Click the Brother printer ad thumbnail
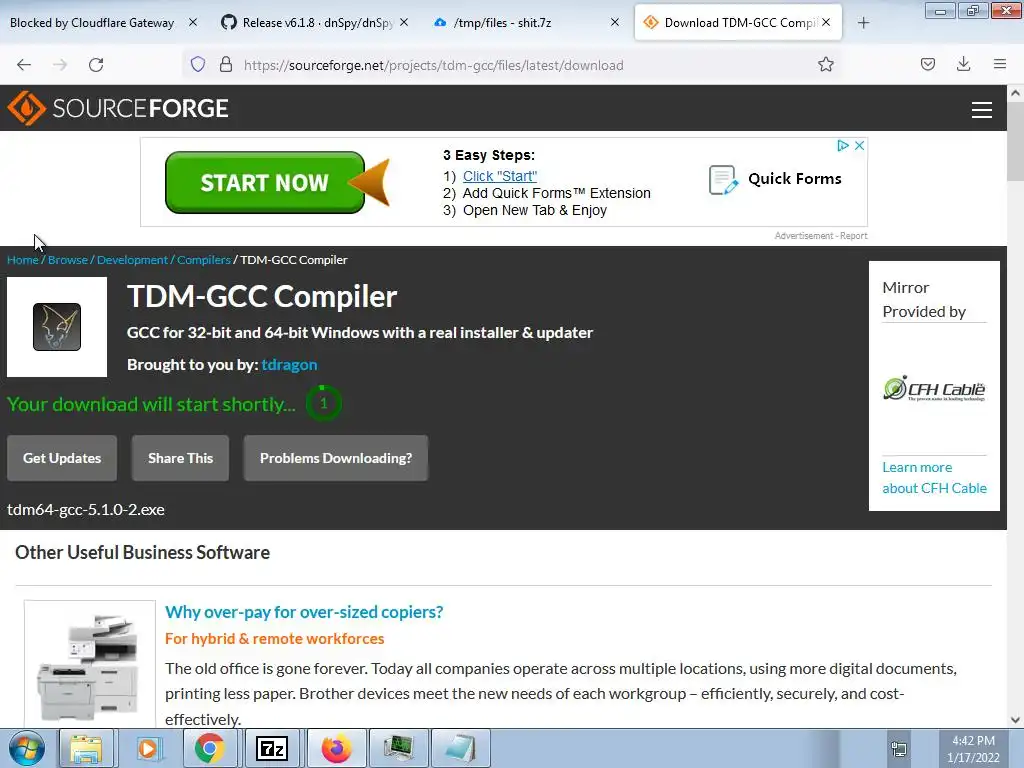Image resolution: width=1024 pixels, height=768 pixels. coord(89,665)
